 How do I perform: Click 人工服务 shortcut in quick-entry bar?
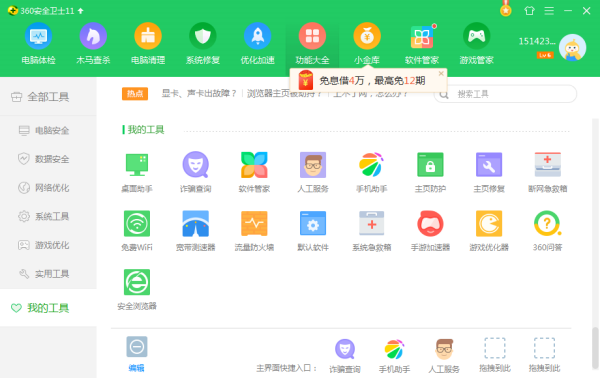tap(444, 356)
